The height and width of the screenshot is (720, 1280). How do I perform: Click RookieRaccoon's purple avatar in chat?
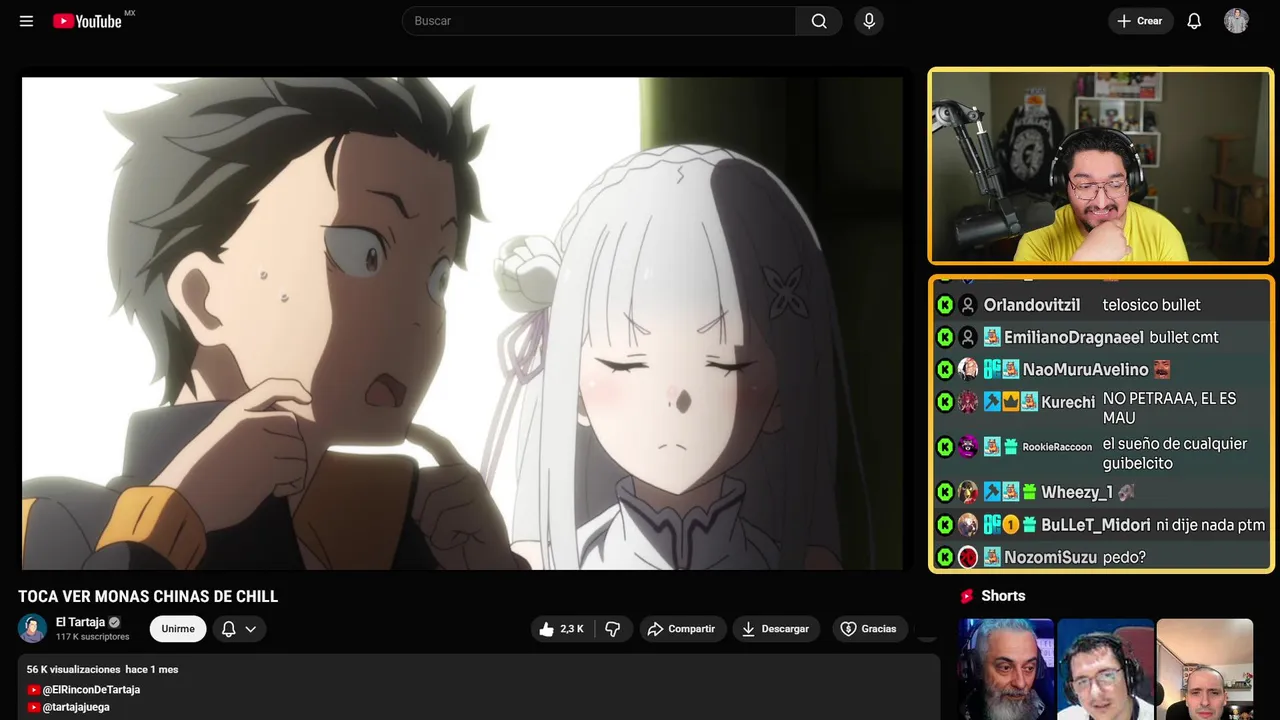[968, 447]
